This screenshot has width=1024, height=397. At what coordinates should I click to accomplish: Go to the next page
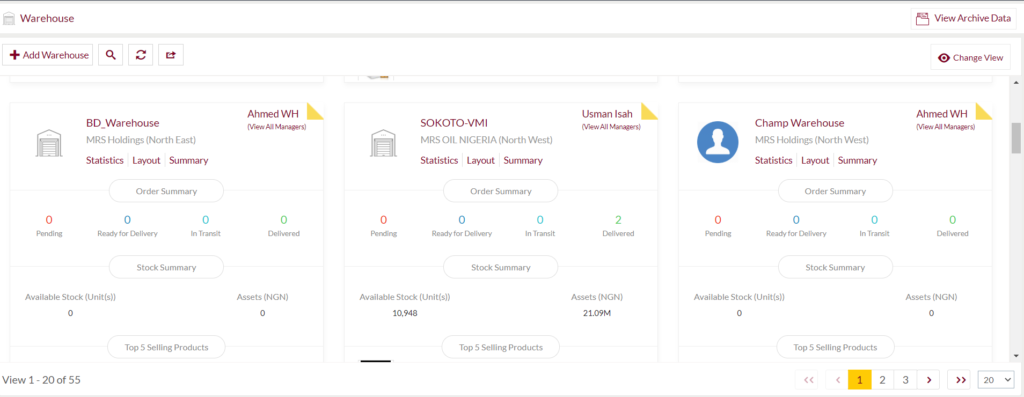pos(928,379)
